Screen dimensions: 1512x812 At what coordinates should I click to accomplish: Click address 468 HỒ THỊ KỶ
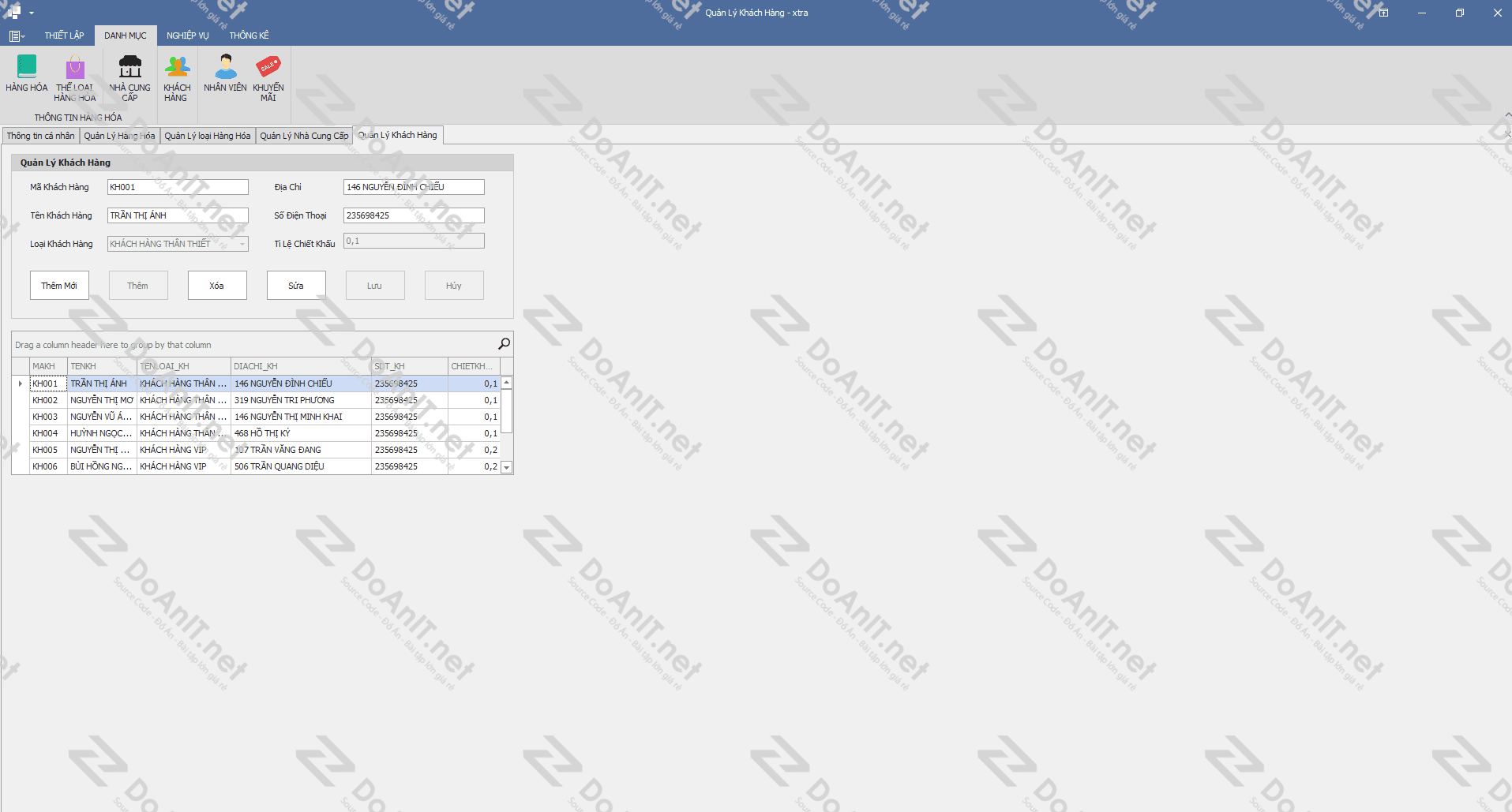[301, 433]
